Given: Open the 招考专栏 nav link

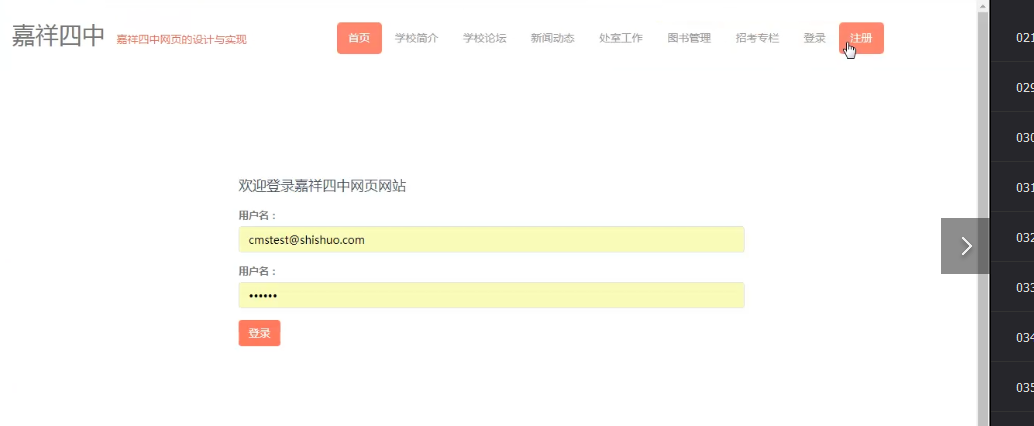Looking at the screenshot, I should (x=757, y=38).
